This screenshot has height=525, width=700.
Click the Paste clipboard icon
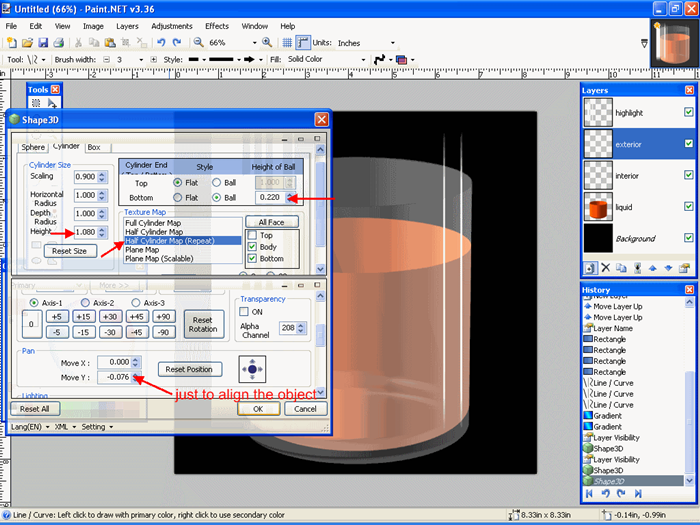click(x=110, y=43)
